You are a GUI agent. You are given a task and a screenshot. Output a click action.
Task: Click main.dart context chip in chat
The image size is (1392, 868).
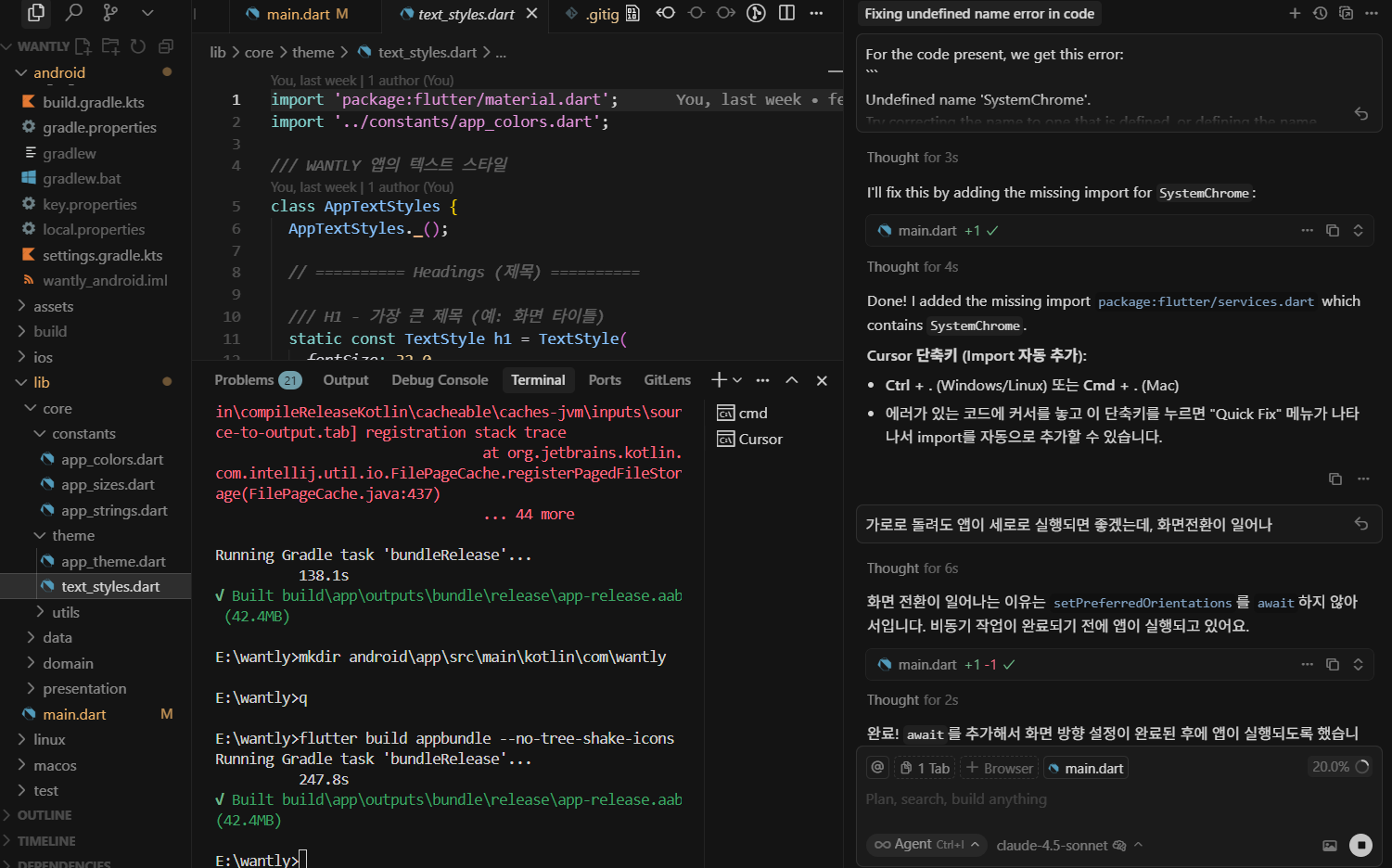click(x=1086, y=768)
